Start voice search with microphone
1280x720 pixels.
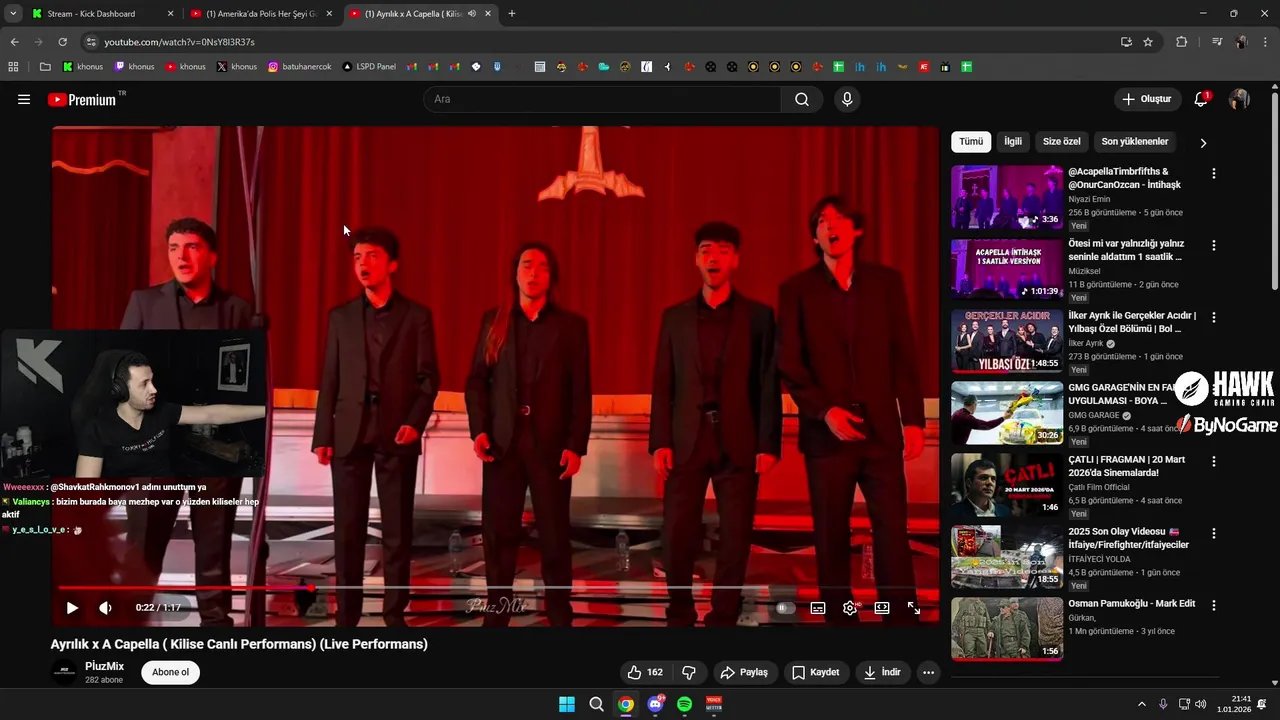(x=847, y=99)
